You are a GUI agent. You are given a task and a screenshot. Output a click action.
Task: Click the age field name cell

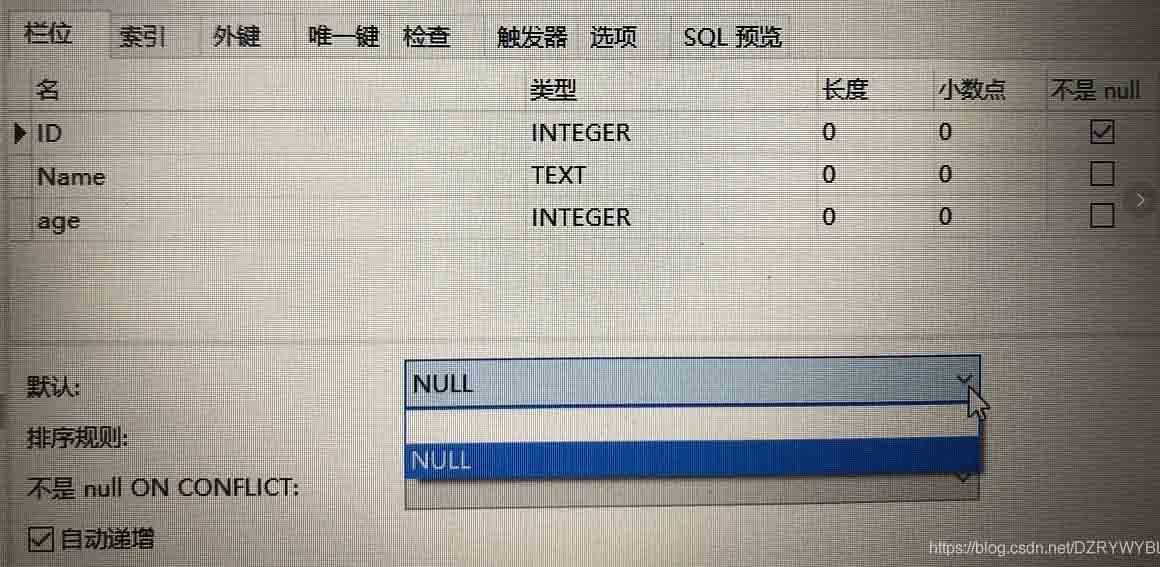(x=278, y=218)
